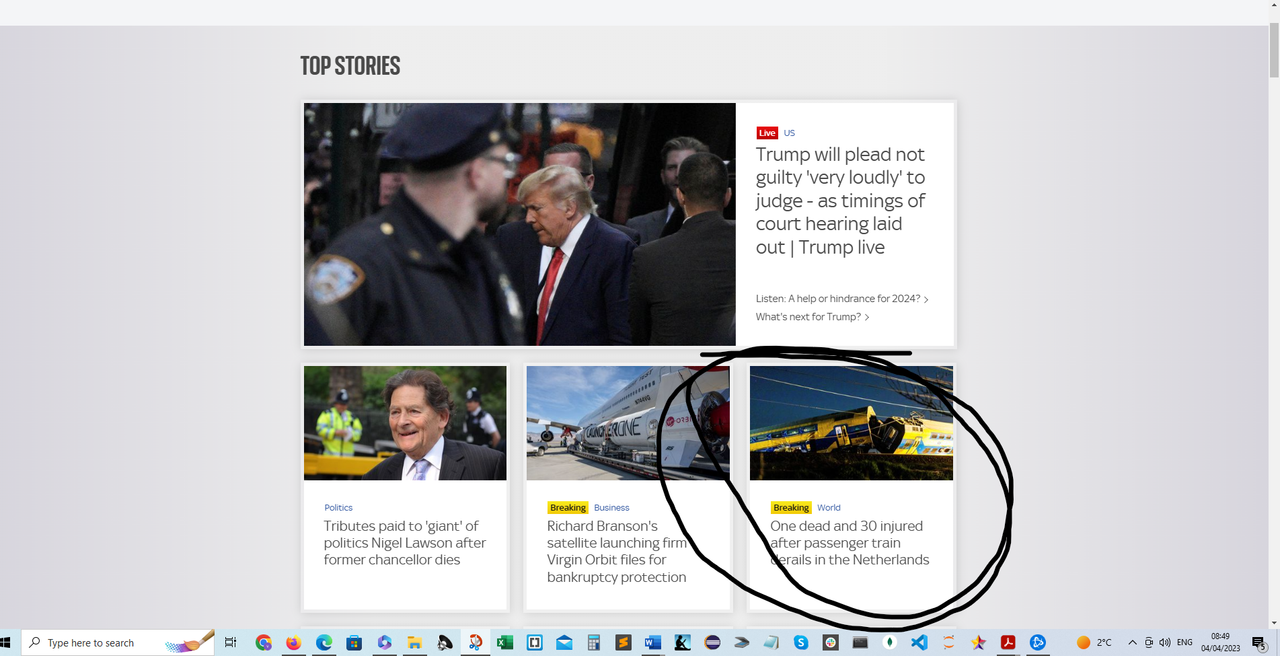The height and width of the screenshot is (656, 1280).
Task: Click the US category tag
Action: click(x=789, y=133)
